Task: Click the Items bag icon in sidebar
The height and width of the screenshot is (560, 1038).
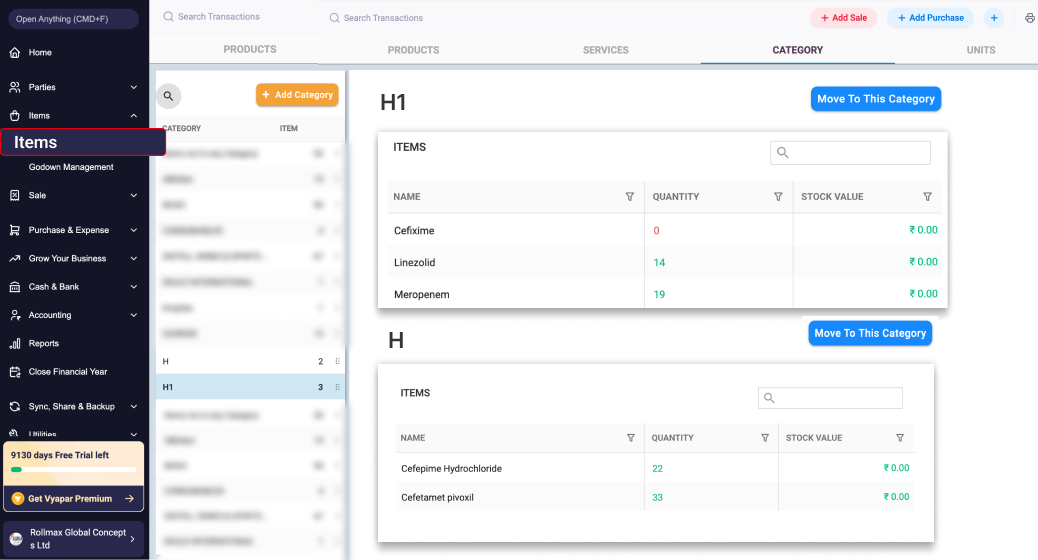Action: tap(15, 116)
